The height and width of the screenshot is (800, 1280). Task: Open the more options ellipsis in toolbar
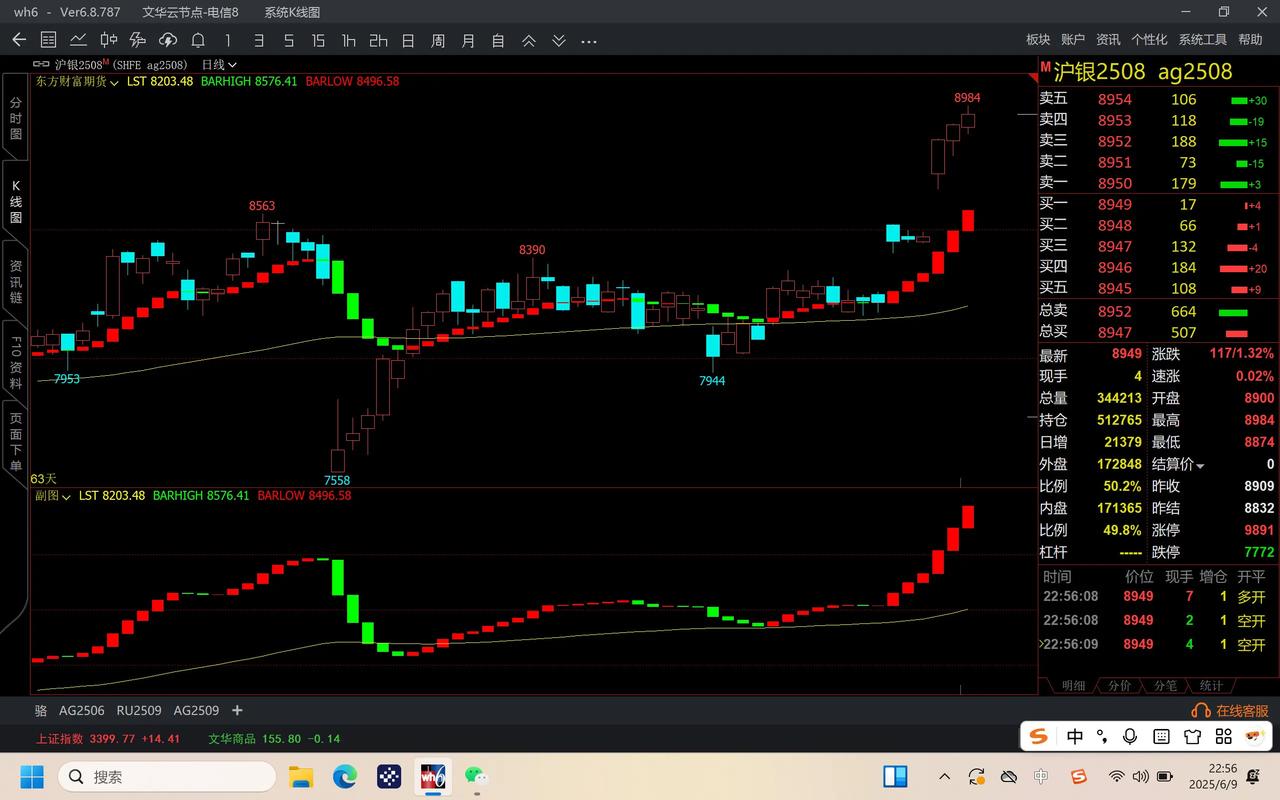point(589,40)
